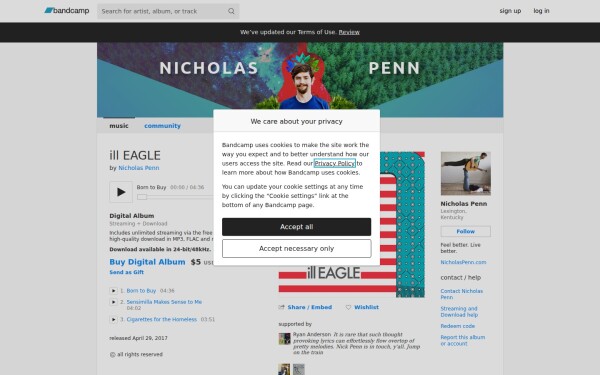Open the Terms of Use Review link
Image resolution: width=600 pixels, height=375 pixels.
(x=349, y=32)
